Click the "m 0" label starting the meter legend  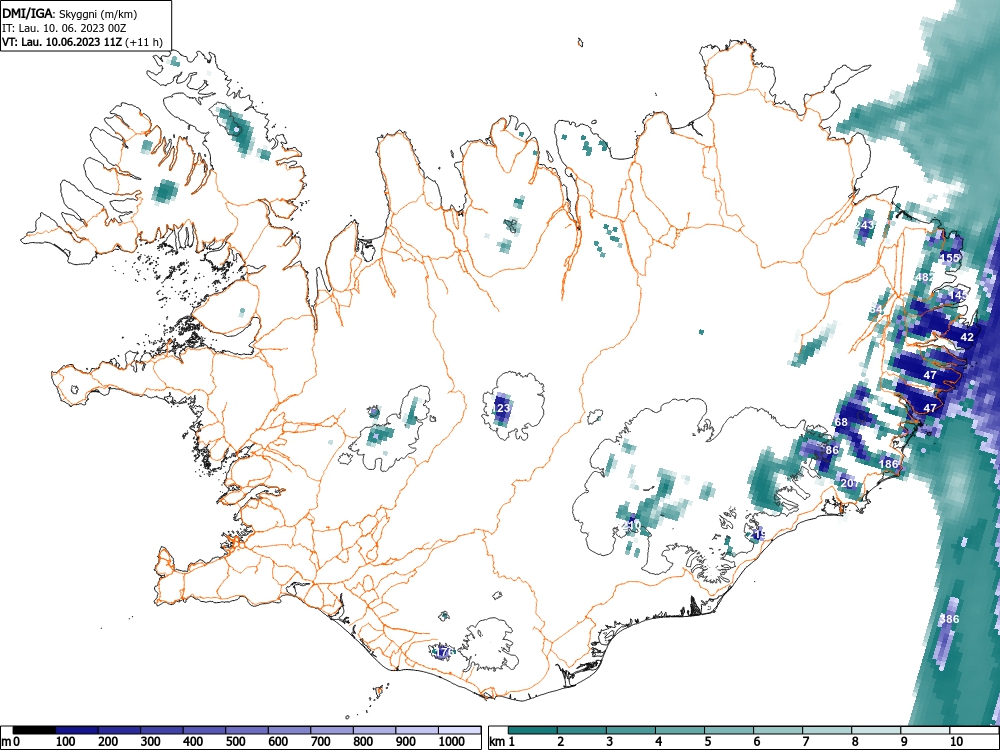pyautogui.click(x=11, y=742)
